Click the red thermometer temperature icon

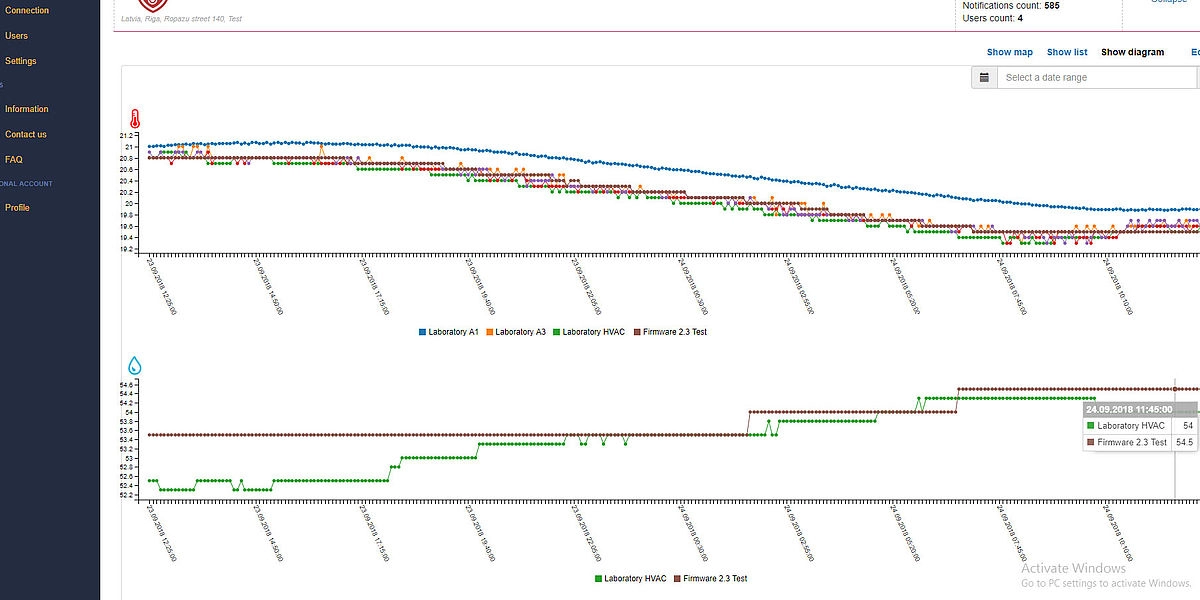[x=134, y=119]
